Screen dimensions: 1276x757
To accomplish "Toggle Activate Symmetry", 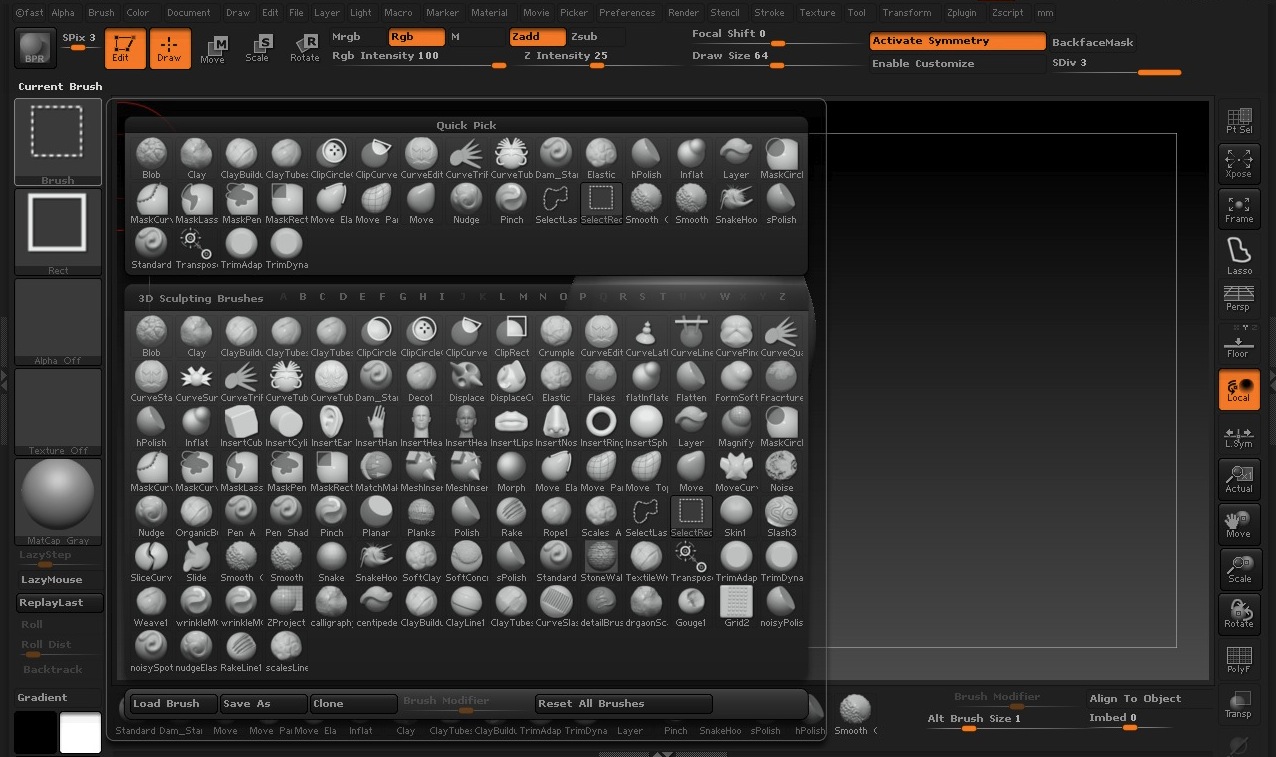I will [x=957, y=41].
